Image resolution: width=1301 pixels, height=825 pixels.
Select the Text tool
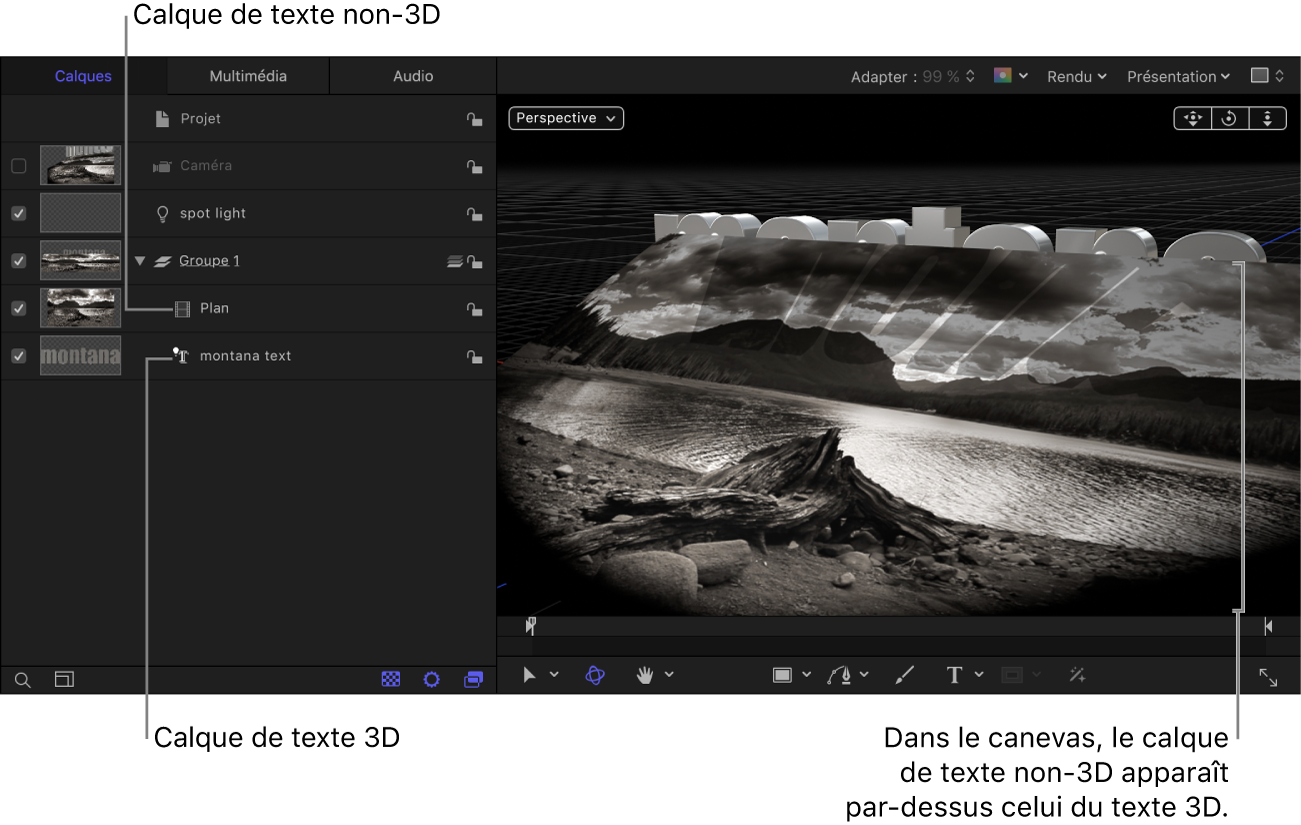click(954, 676)
